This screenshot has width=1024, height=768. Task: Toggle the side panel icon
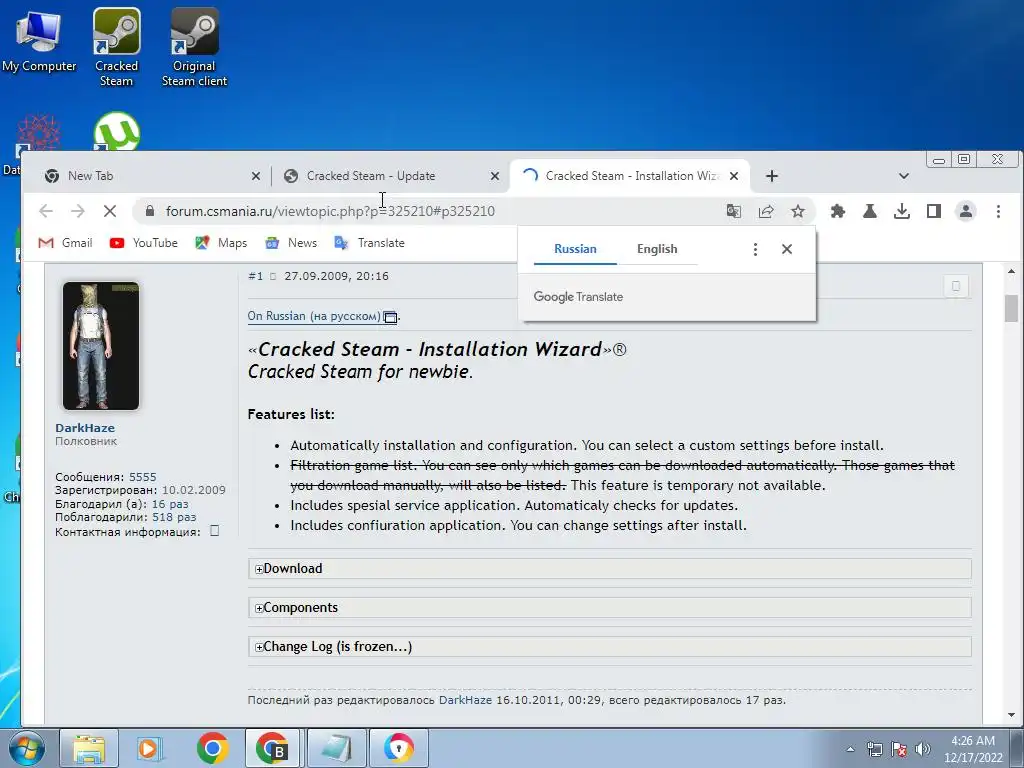point(933,211)
